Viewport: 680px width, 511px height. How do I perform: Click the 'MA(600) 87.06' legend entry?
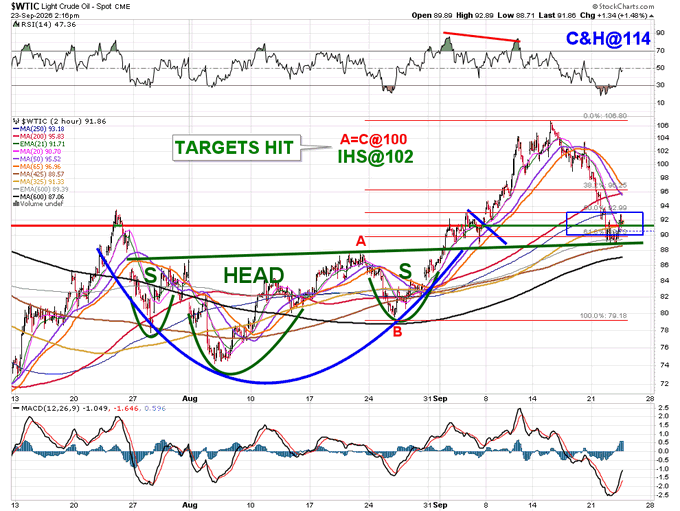(x=42, y=197)
